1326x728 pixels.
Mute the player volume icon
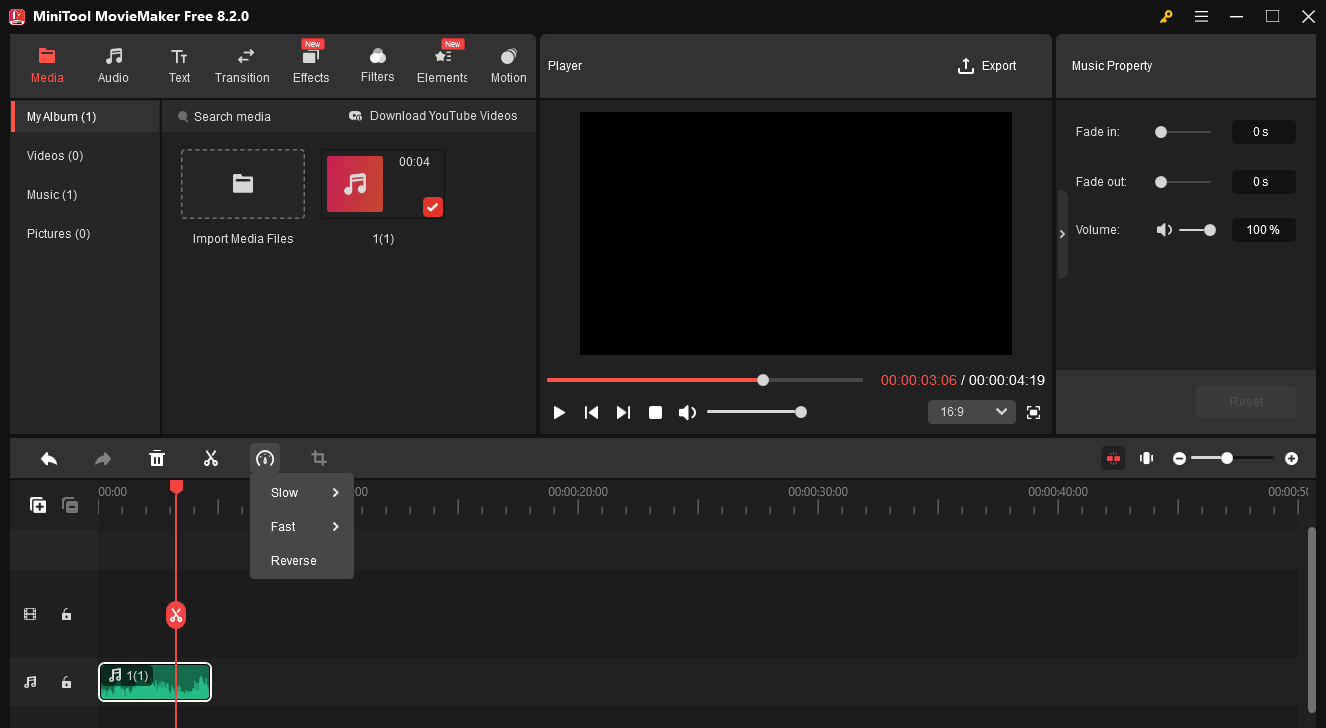[x=687, y=412]
